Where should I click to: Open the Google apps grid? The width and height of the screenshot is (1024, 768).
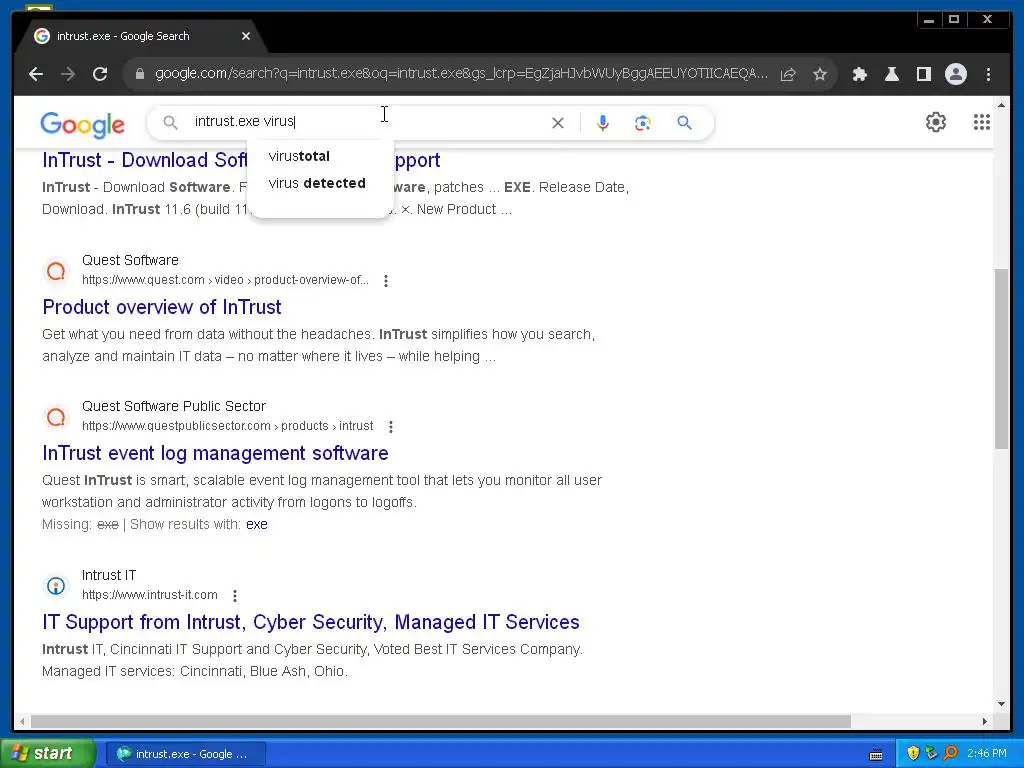(x=982, y=122)
